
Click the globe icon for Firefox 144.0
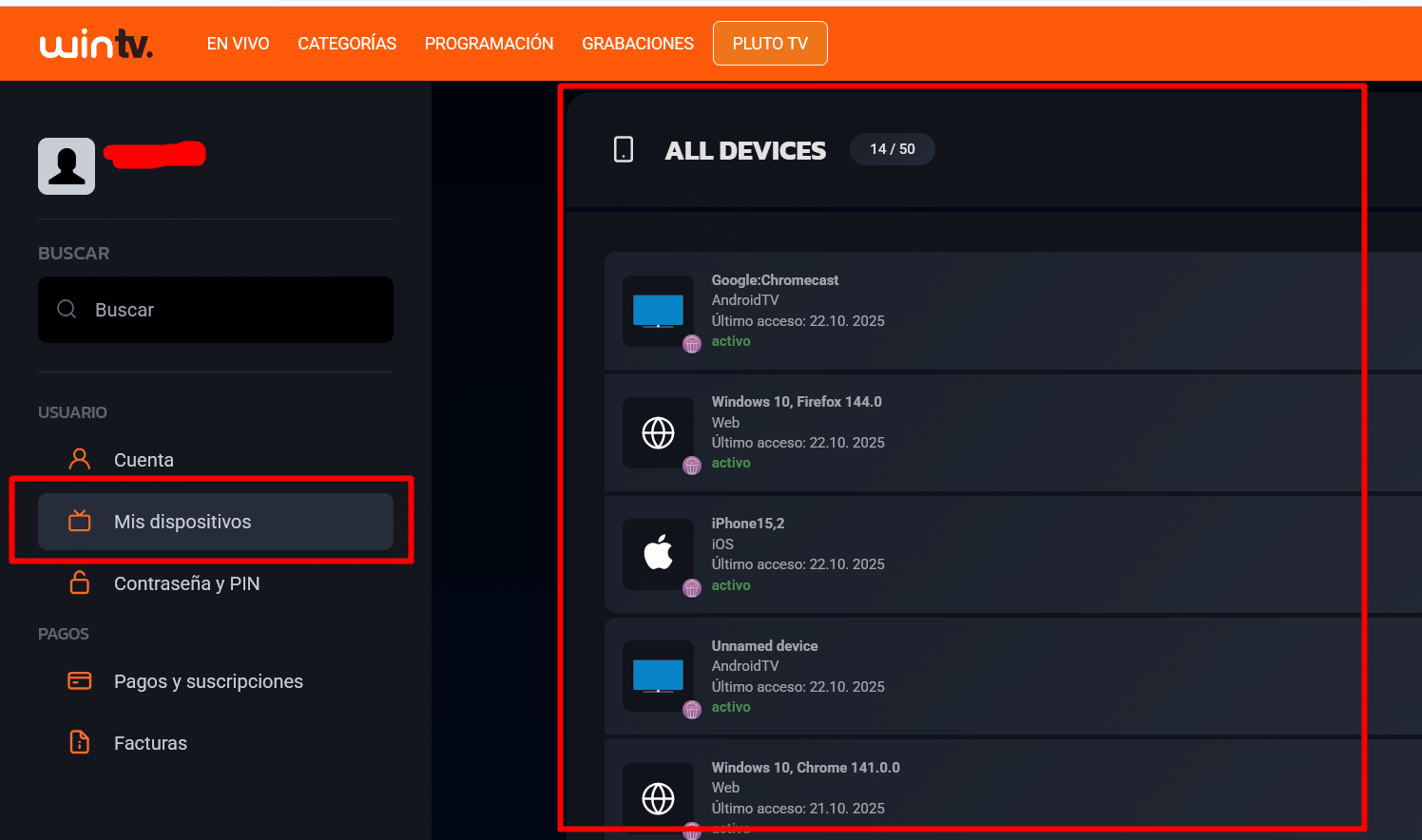pos(658,432)
